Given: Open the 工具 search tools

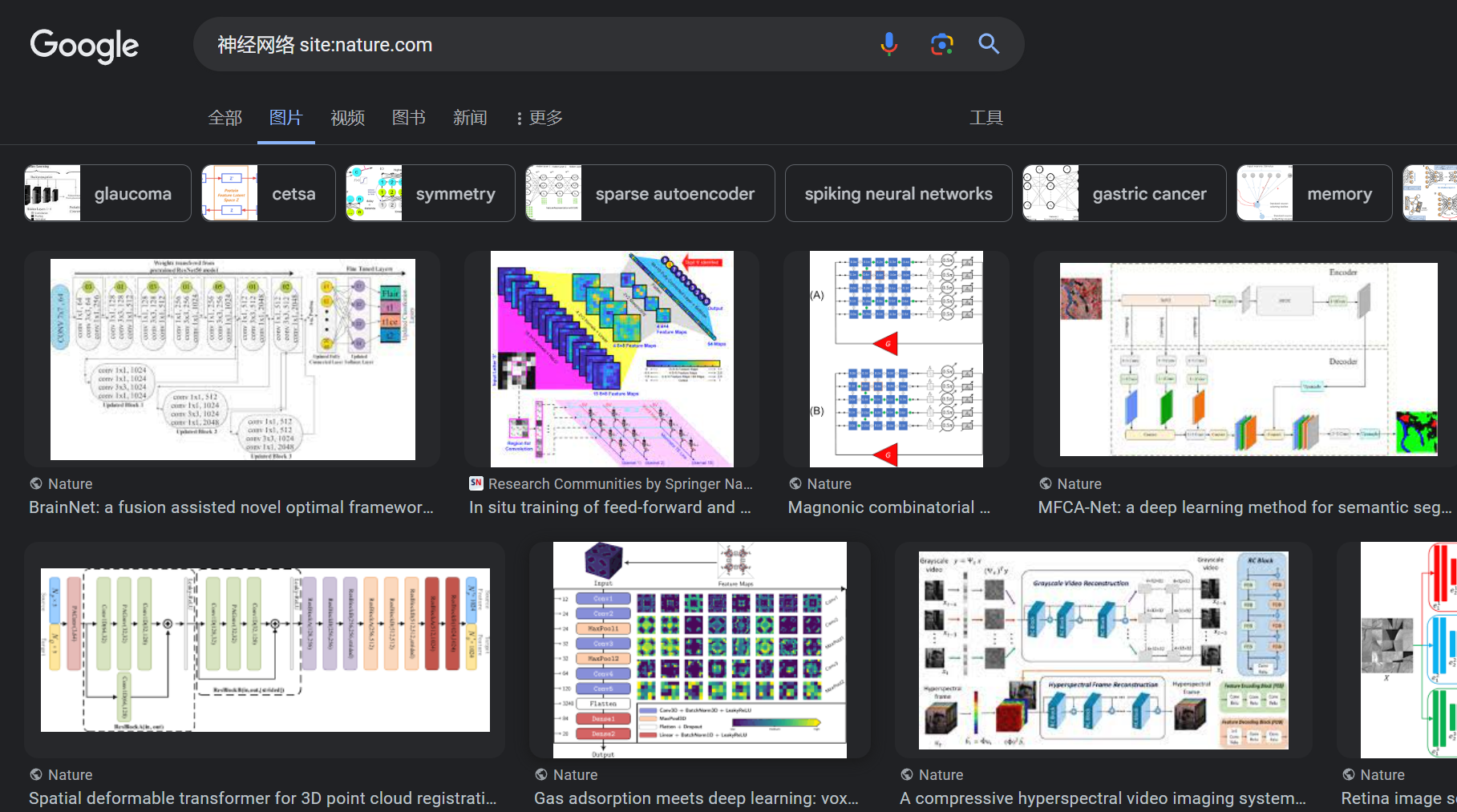Looking at the screenshot, I should (x=986, y=118).
